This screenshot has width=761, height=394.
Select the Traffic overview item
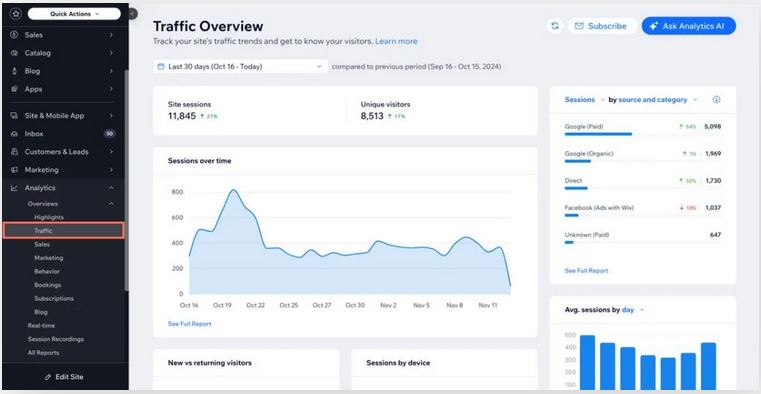tap(64, 230)
